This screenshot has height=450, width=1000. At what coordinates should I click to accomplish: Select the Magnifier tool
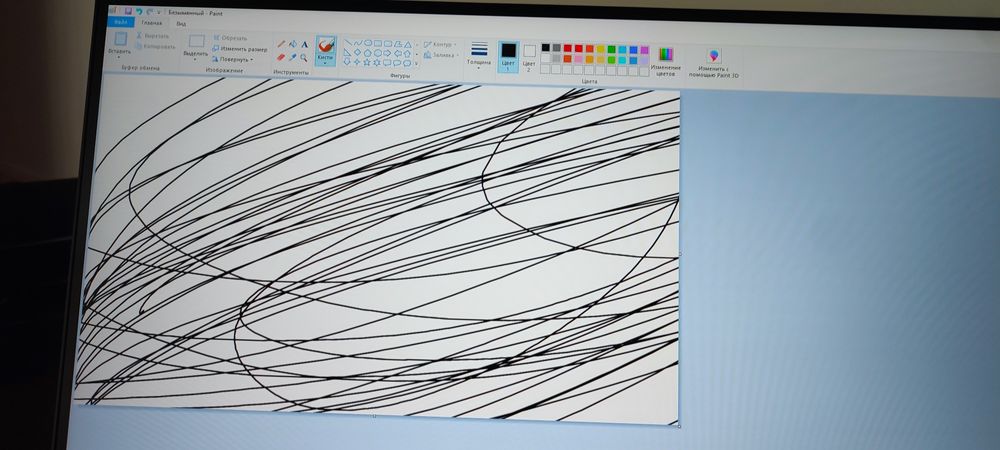click(x=304, y=58)
